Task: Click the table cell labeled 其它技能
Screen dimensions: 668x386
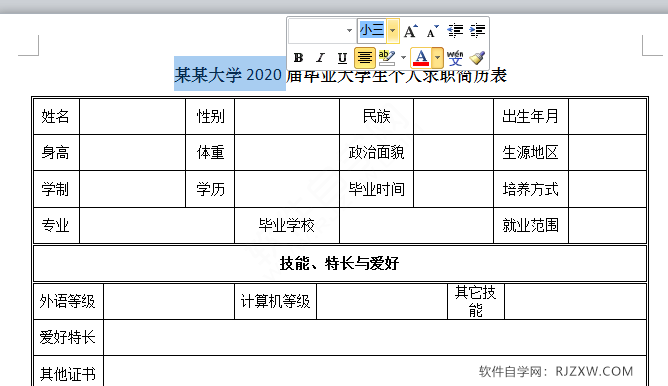Action: click(x=475, y=302)
